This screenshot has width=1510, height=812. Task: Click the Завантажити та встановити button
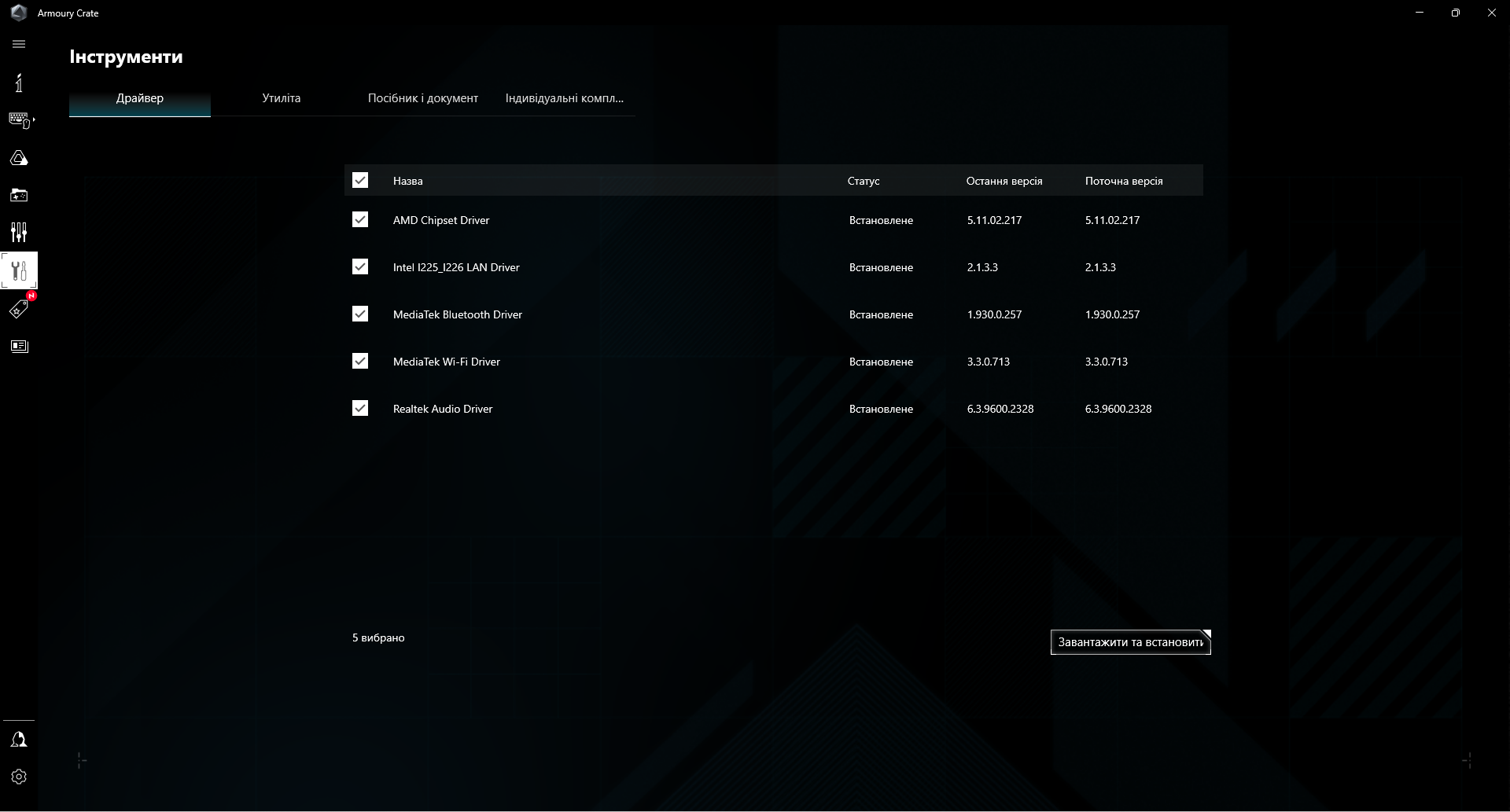(x=1130, y=642)
